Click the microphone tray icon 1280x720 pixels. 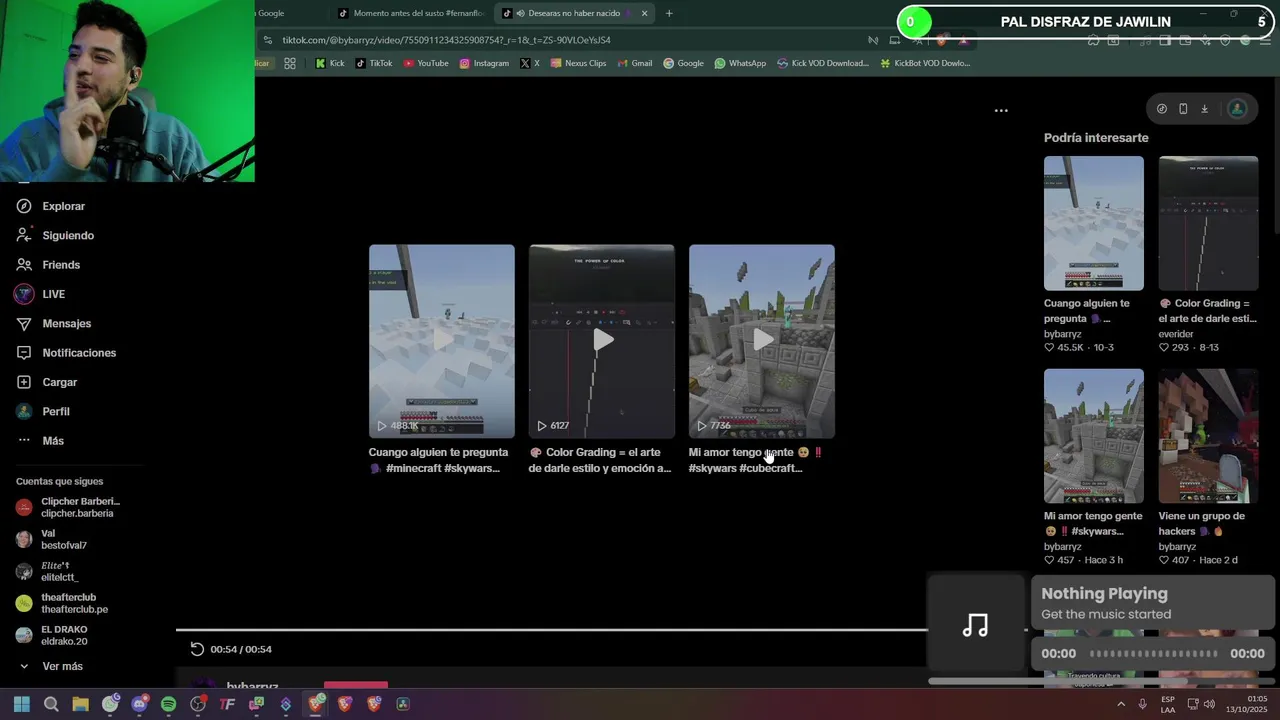pos(1142,704)
